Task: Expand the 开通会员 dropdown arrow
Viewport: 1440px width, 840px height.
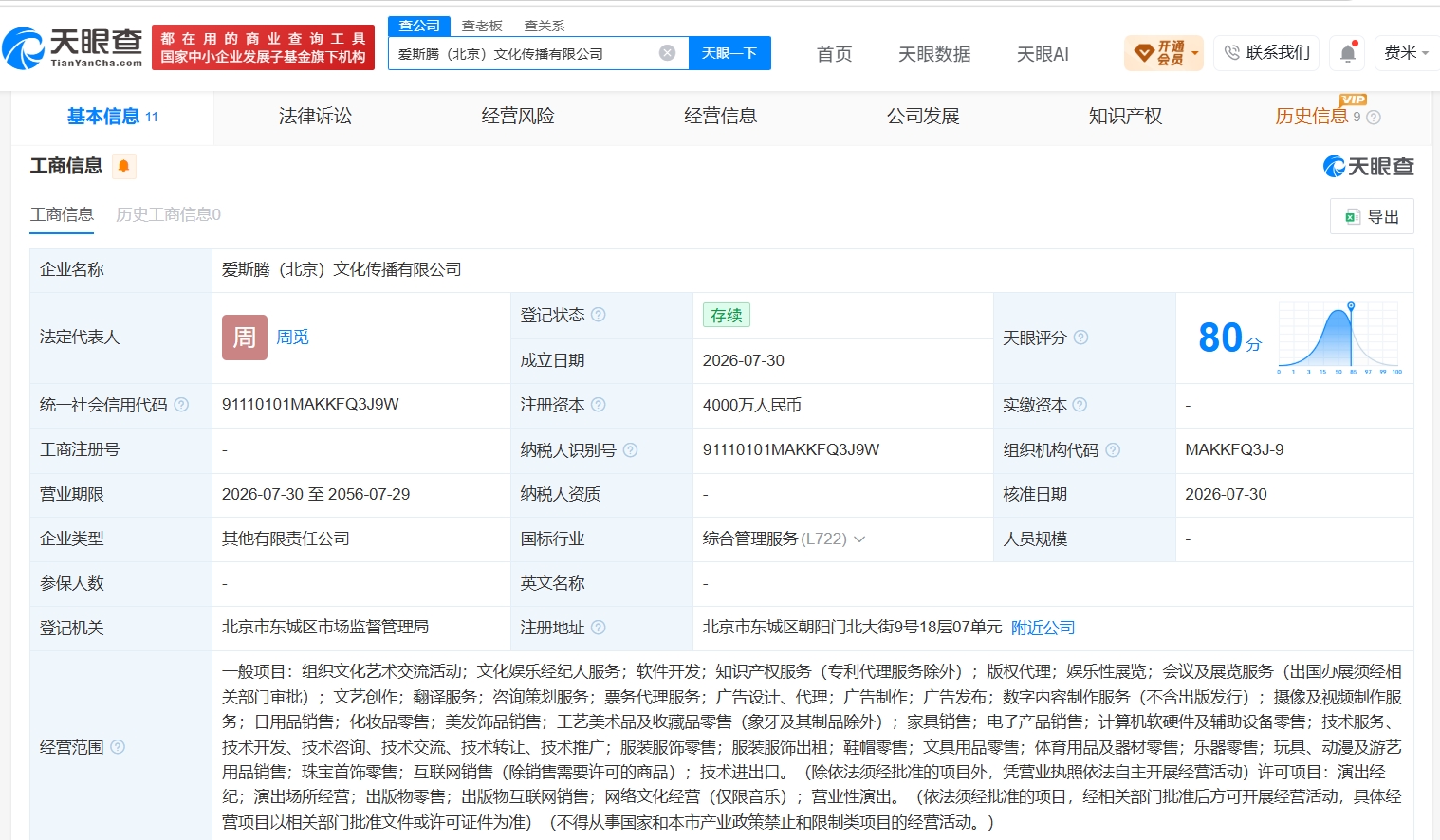Action: point(1195,53)
